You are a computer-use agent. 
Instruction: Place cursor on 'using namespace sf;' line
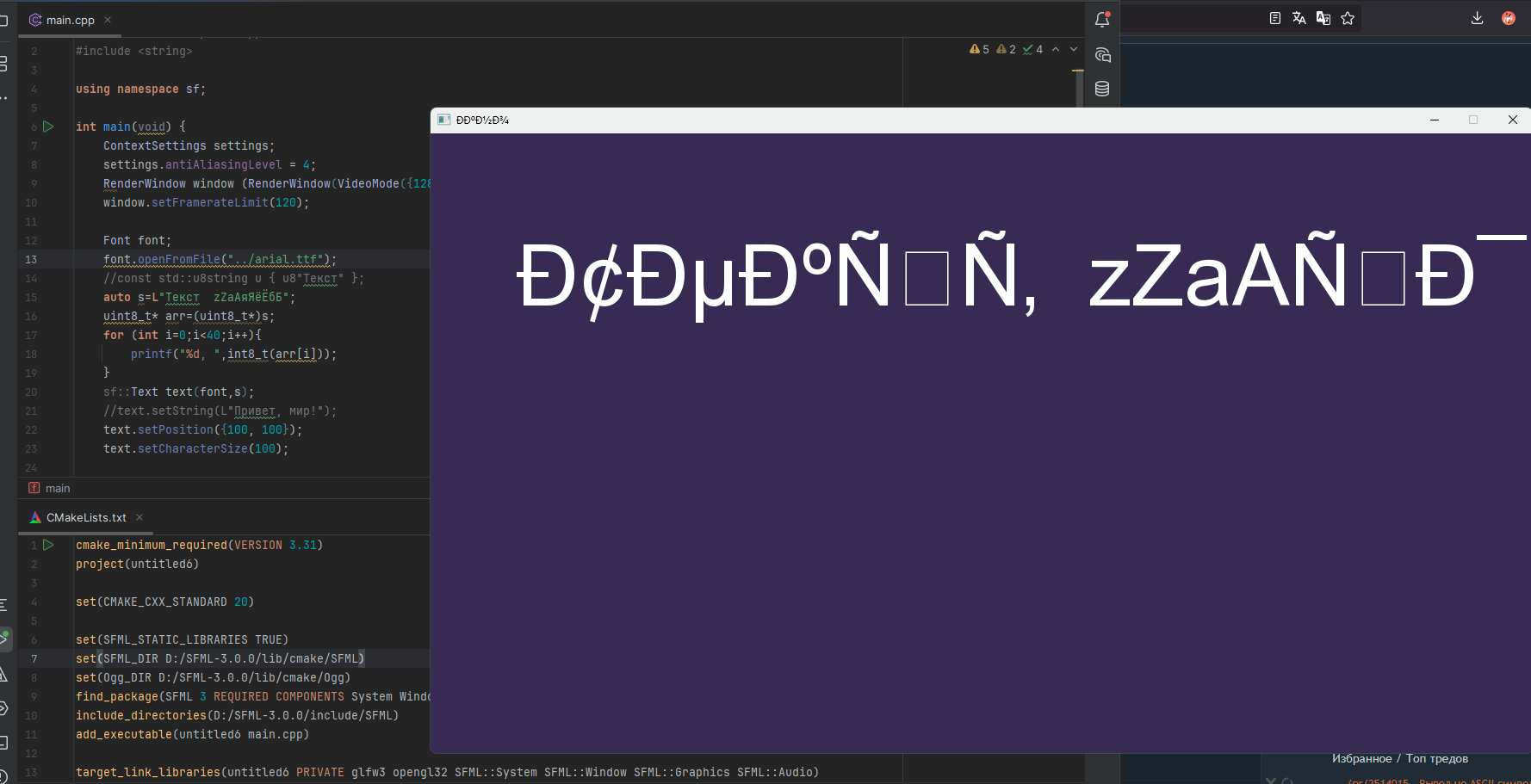coord(141,89)
